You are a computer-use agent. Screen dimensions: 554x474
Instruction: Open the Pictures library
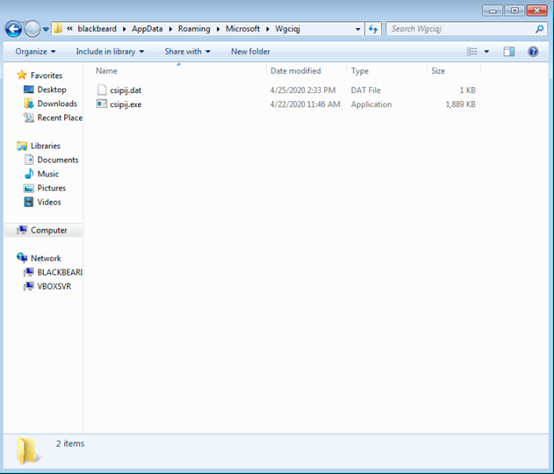52,188
